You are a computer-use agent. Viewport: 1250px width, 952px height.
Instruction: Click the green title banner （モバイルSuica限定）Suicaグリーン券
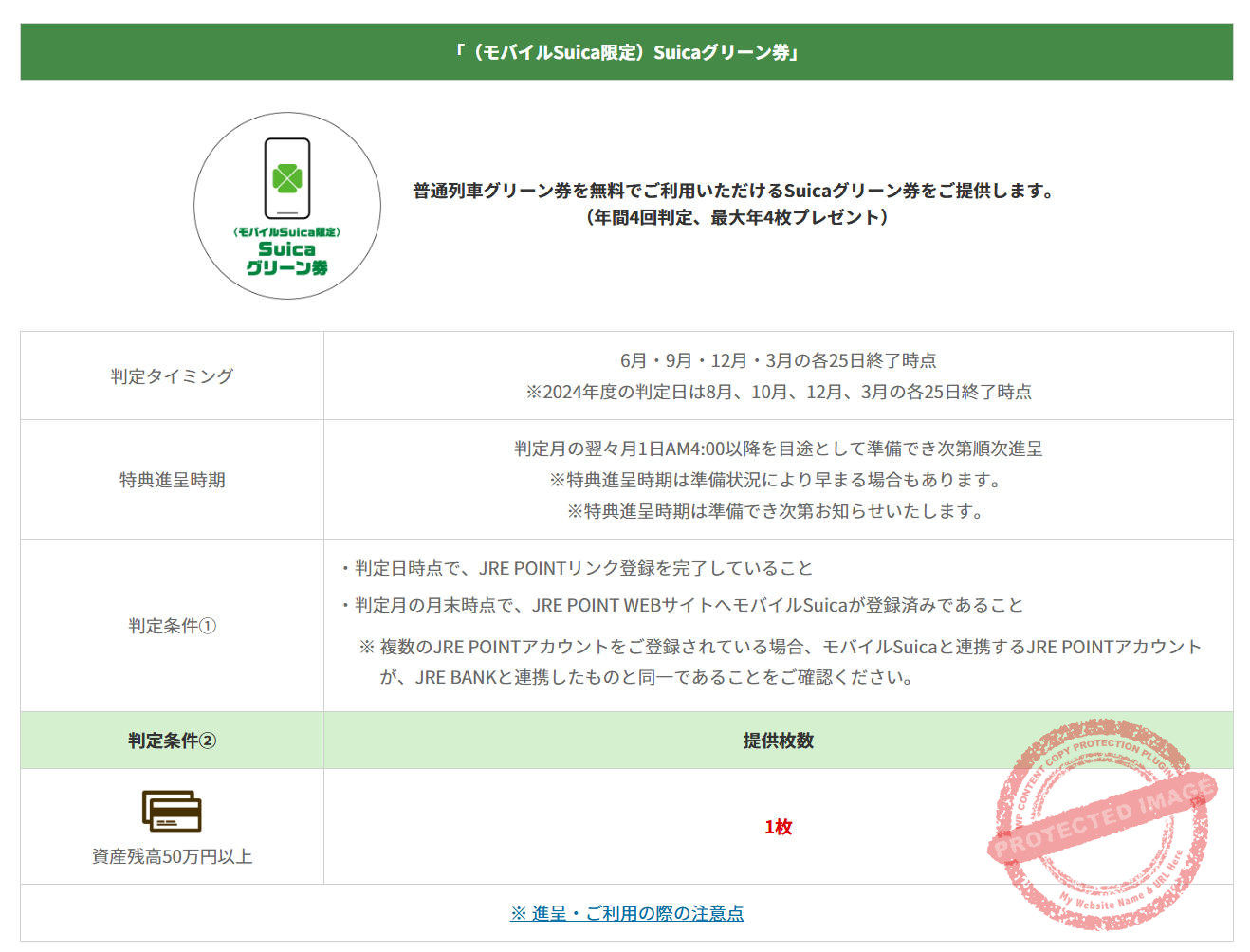(625, 52)
